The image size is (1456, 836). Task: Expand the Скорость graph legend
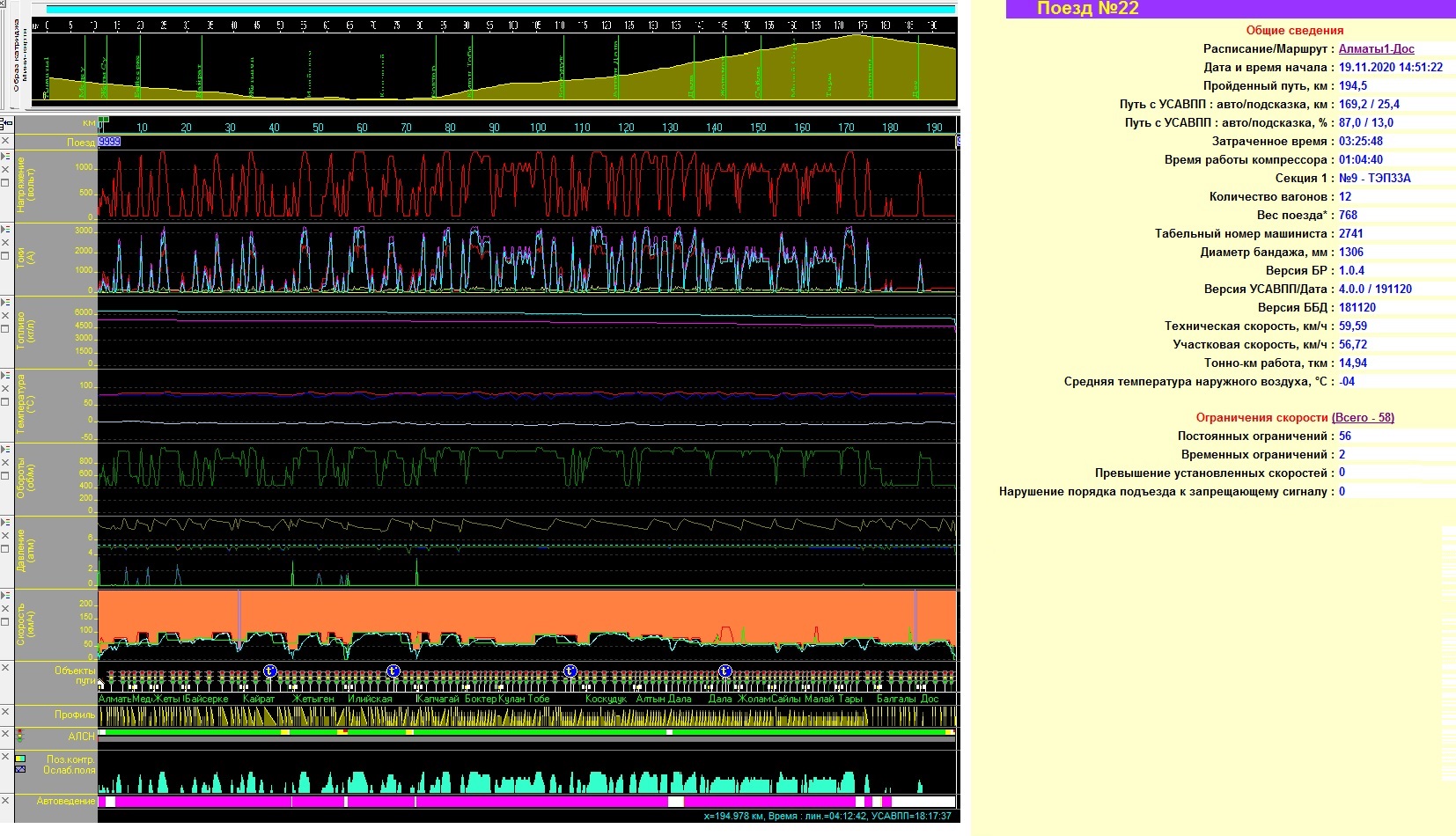5,596
